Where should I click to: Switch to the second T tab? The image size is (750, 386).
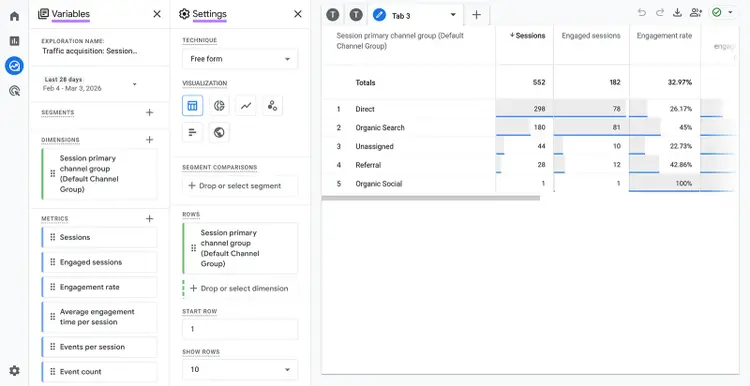(x=356, y=15)
